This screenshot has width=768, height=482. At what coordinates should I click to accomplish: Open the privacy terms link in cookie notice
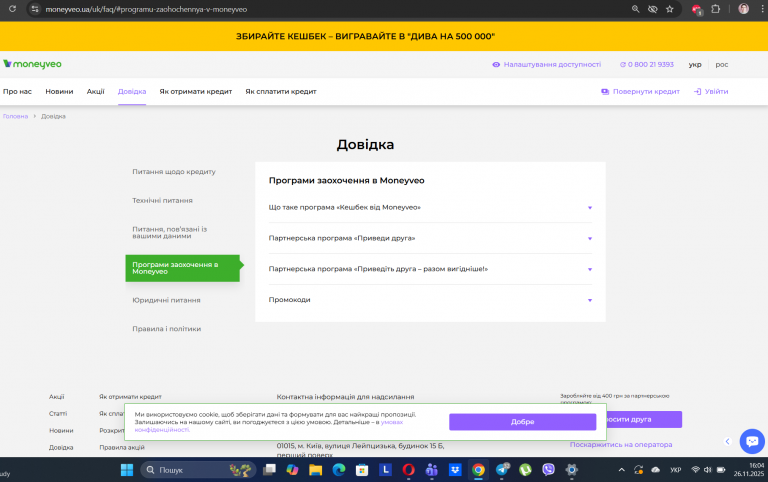[x=391, y=422]
